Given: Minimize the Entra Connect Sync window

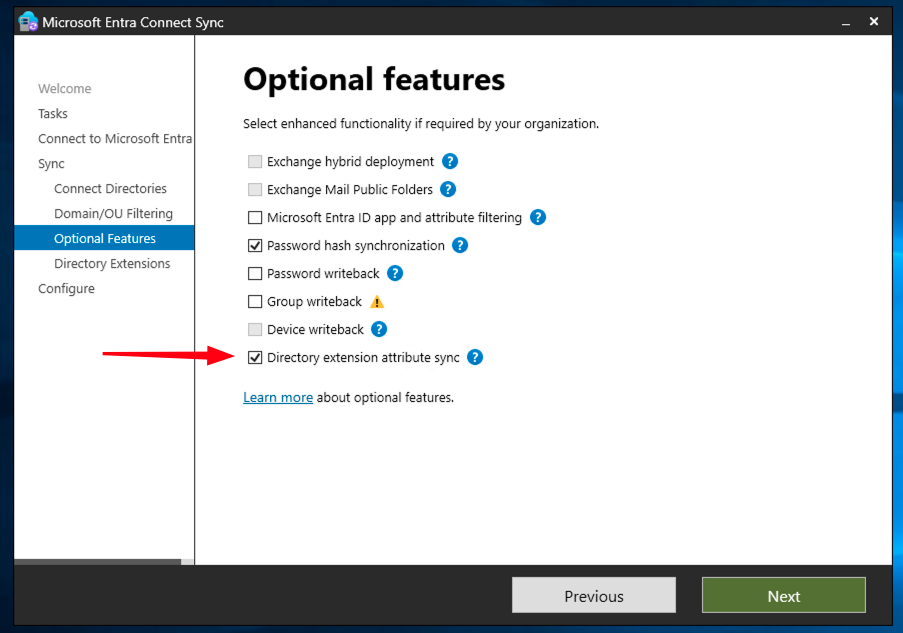Looking at the screenshot, I should 845,22.
